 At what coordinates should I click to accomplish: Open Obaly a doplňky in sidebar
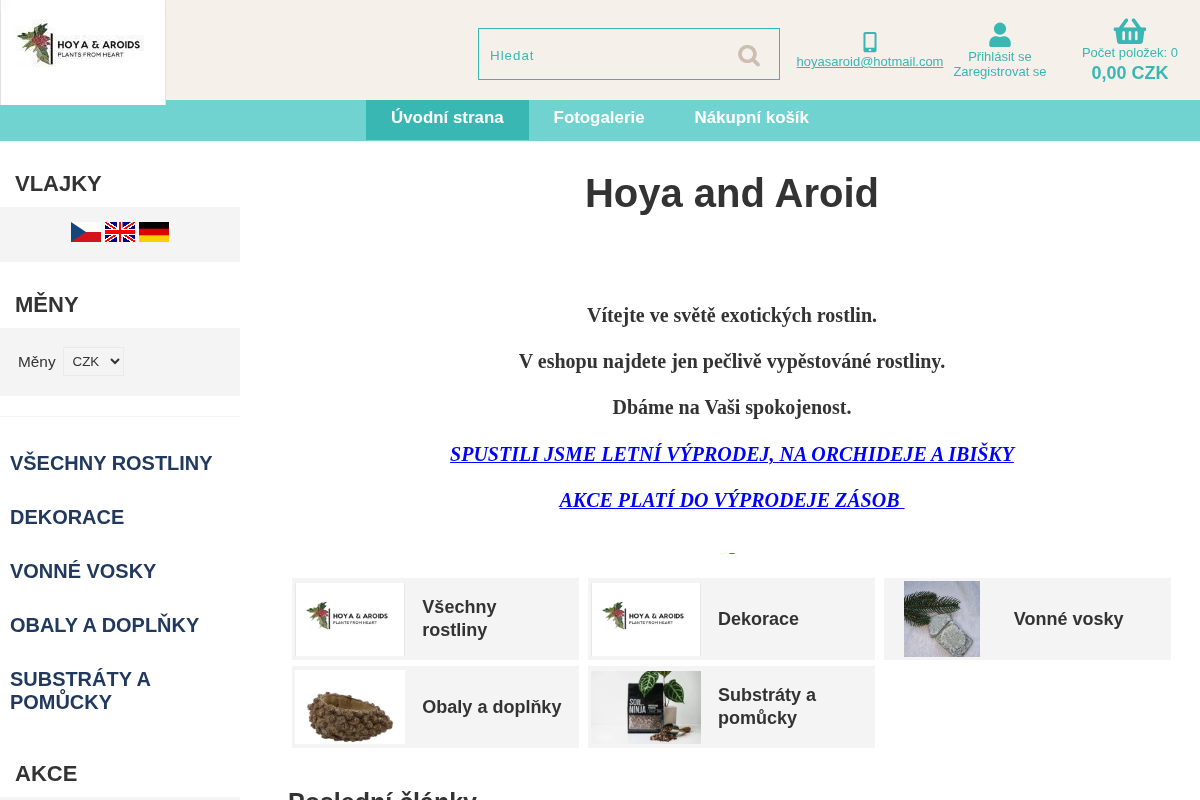tap(105, 625)
